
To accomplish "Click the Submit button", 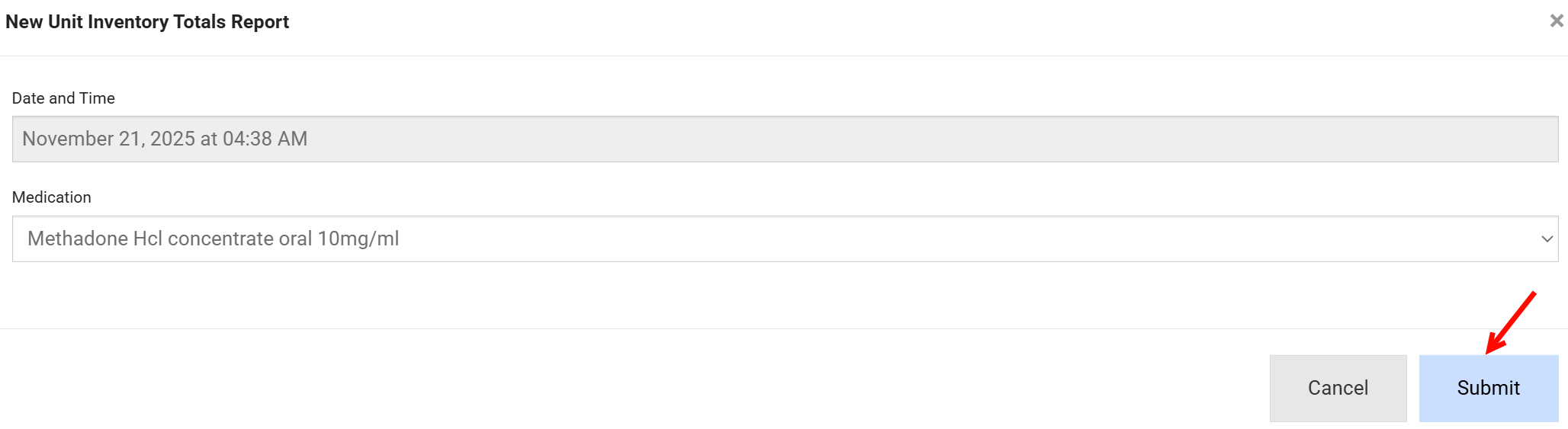I will coord(1488,388).
